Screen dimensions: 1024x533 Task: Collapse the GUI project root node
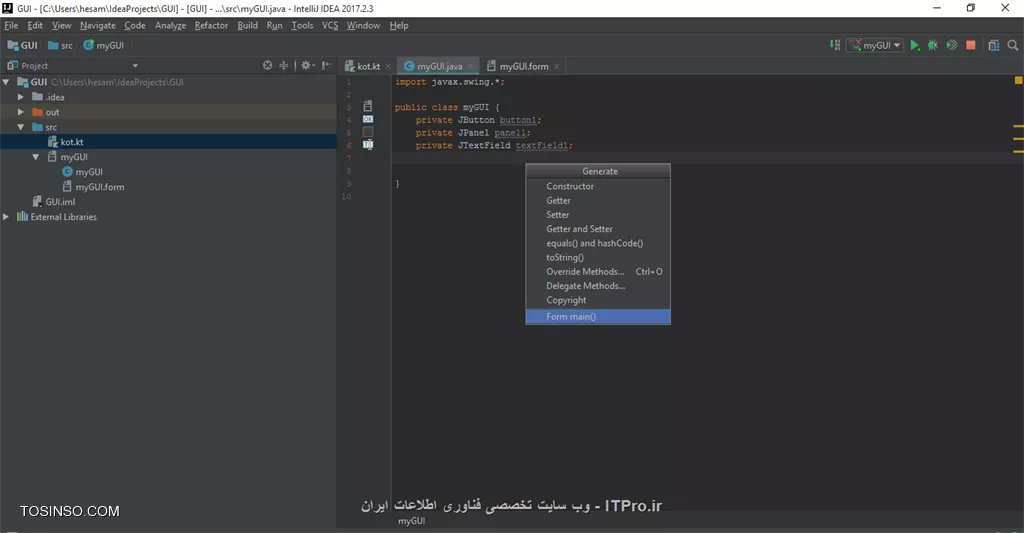(6, 82)
